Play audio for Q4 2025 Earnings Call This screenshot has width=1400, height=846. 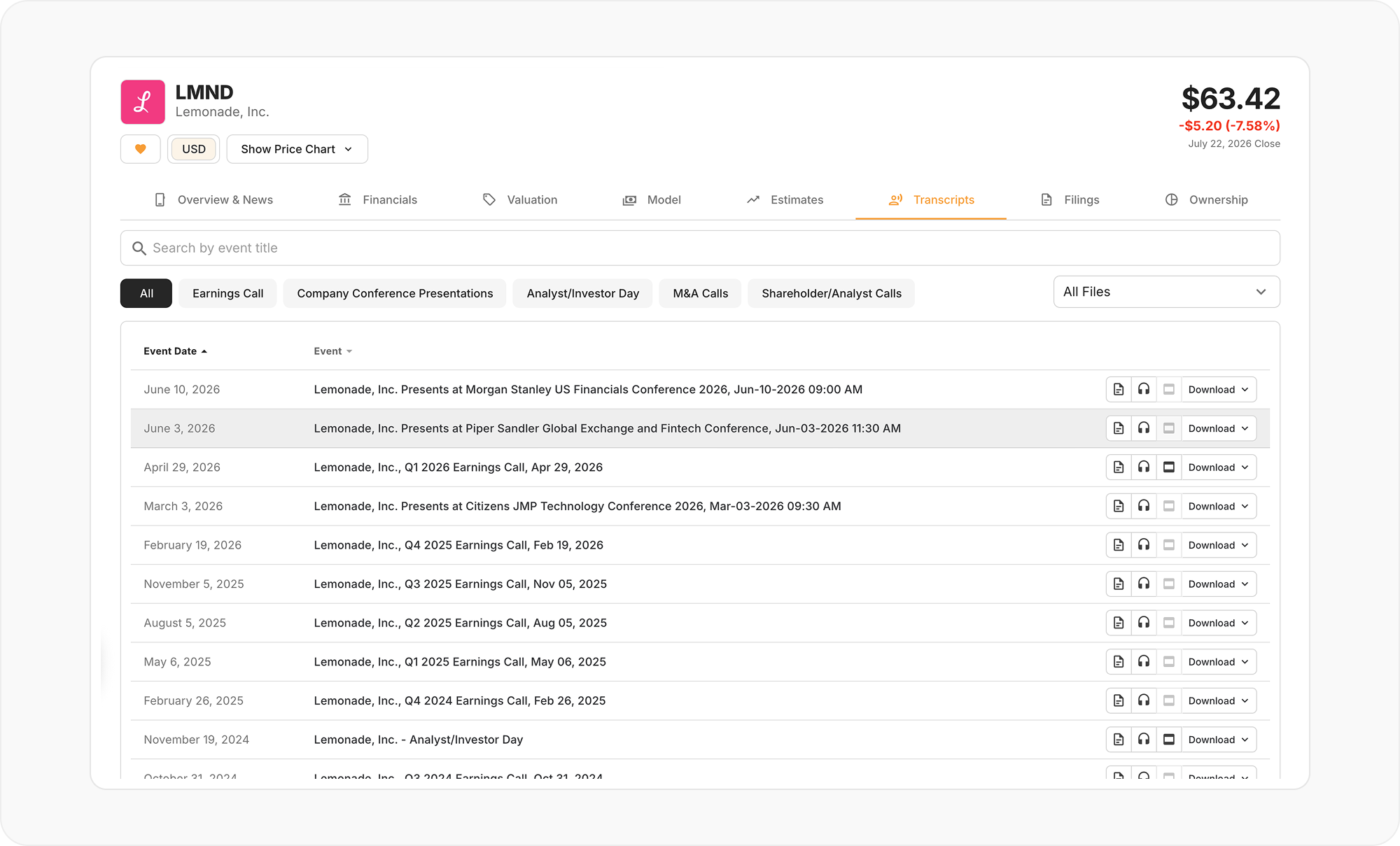coord(1144,545)
